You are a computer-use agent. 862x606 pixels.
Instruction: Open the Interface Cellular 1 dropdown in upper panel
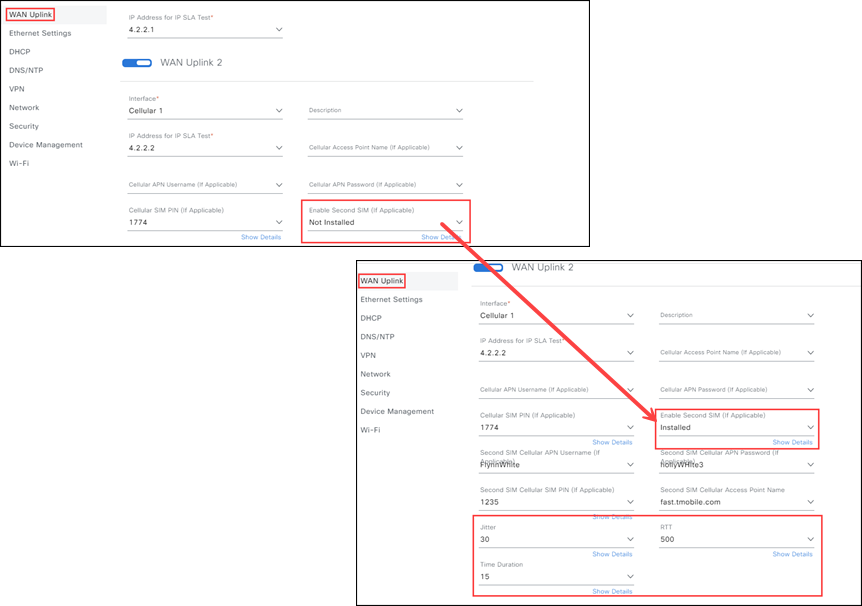click(x=279, y=111)
